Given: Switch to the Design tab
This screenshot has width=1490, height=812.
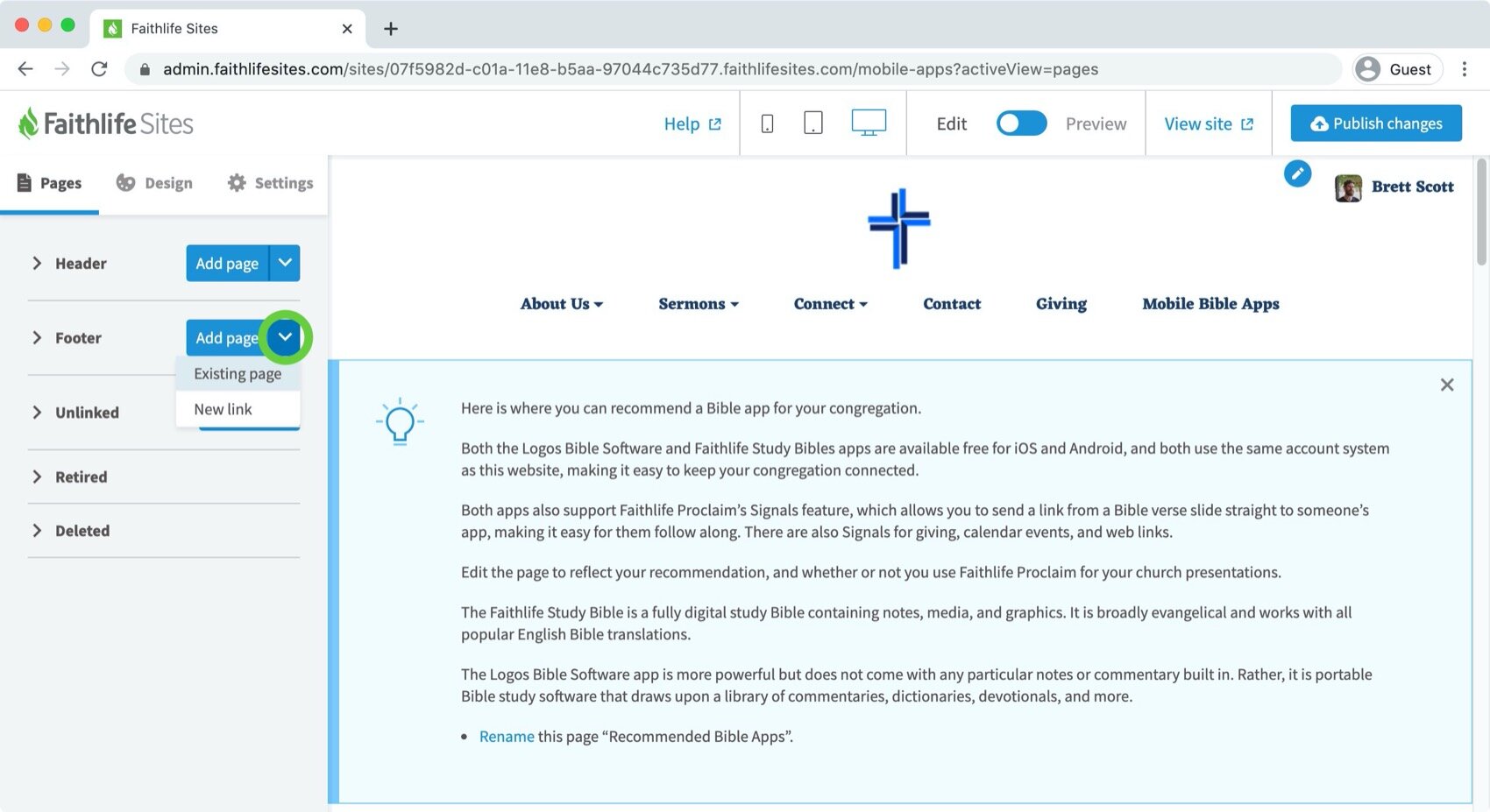Looking at the screenshot, I should coord(154,183).
